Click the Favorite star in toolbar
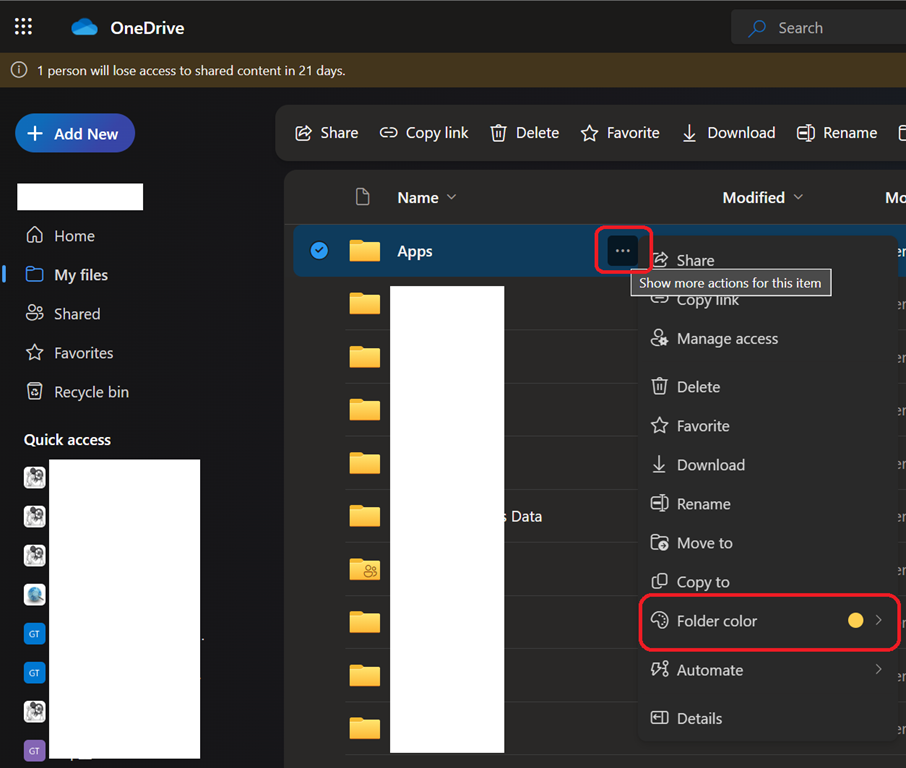The image size is (906, 768). pos(590,133)
